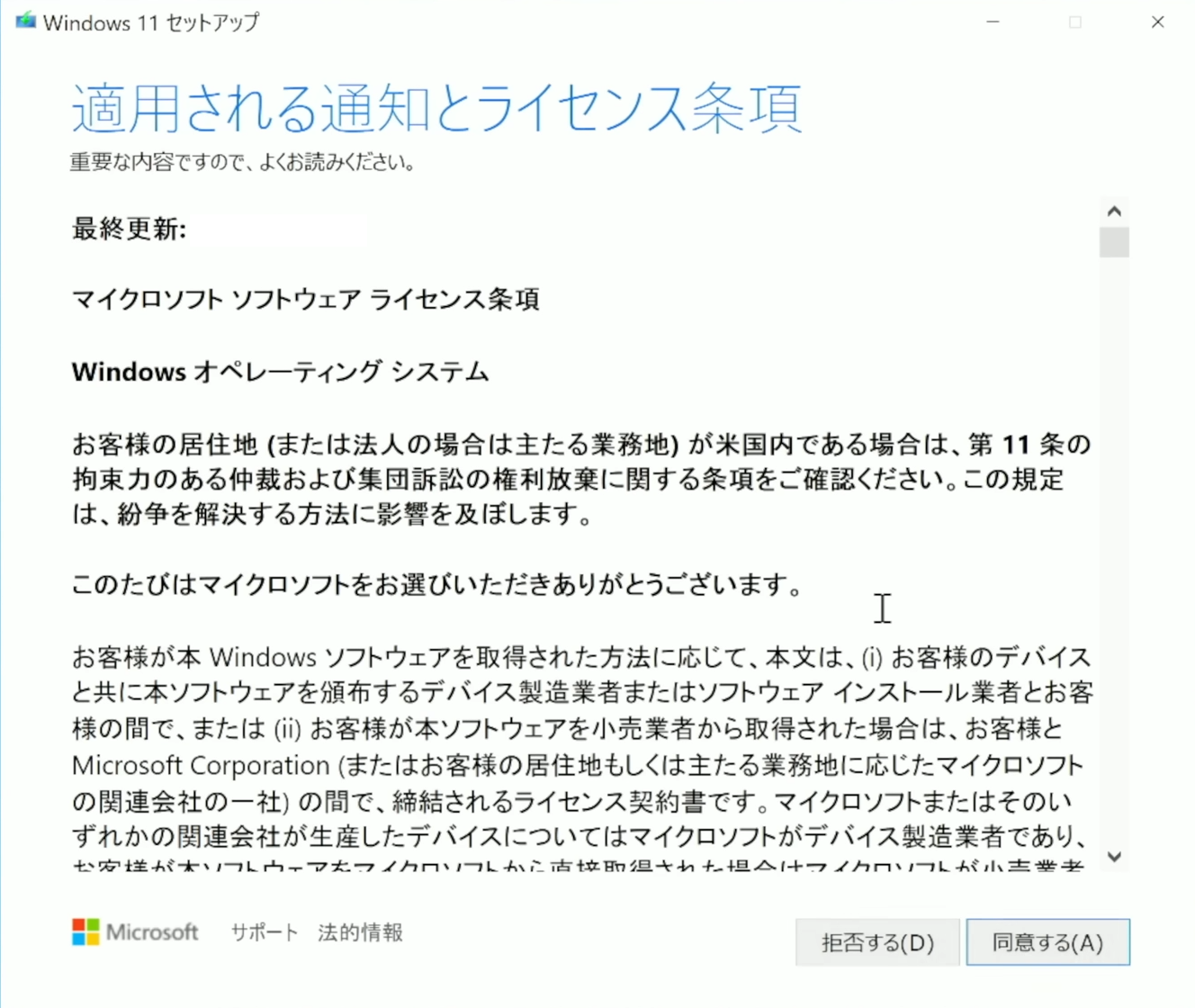Click the empty scrollbar track below the thumb
The width and height of the screenshot is (1195, 1008).
click(x=1114, y=549)
